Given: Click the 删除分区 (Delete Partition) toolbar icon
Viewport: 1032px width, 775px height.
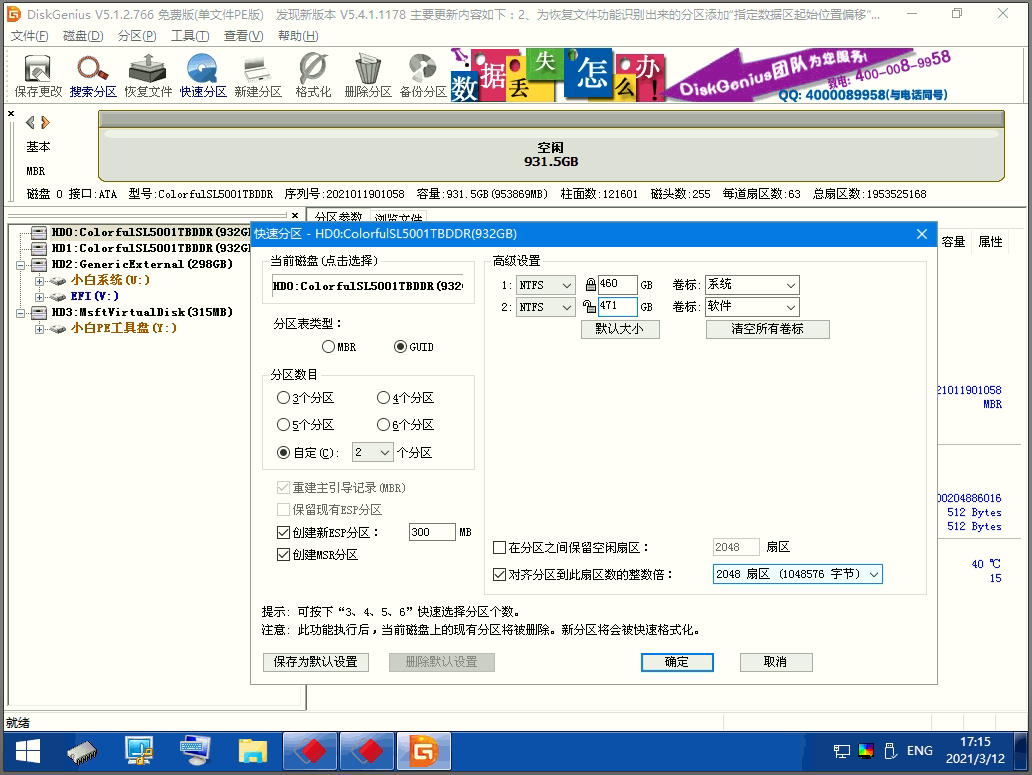Looking at the screenshot, I should [x=367, y=76].
